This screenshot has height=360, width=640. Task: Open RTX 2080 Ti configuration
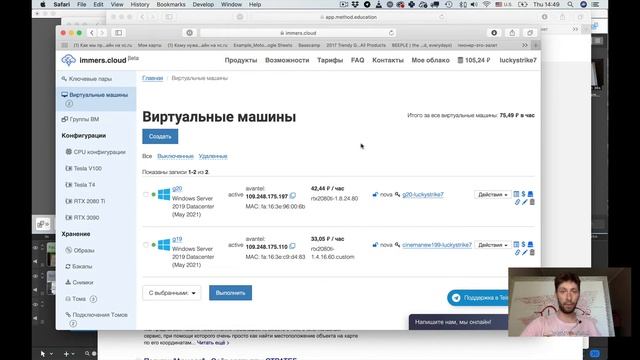pyautogui.click(x=85, y=201)
